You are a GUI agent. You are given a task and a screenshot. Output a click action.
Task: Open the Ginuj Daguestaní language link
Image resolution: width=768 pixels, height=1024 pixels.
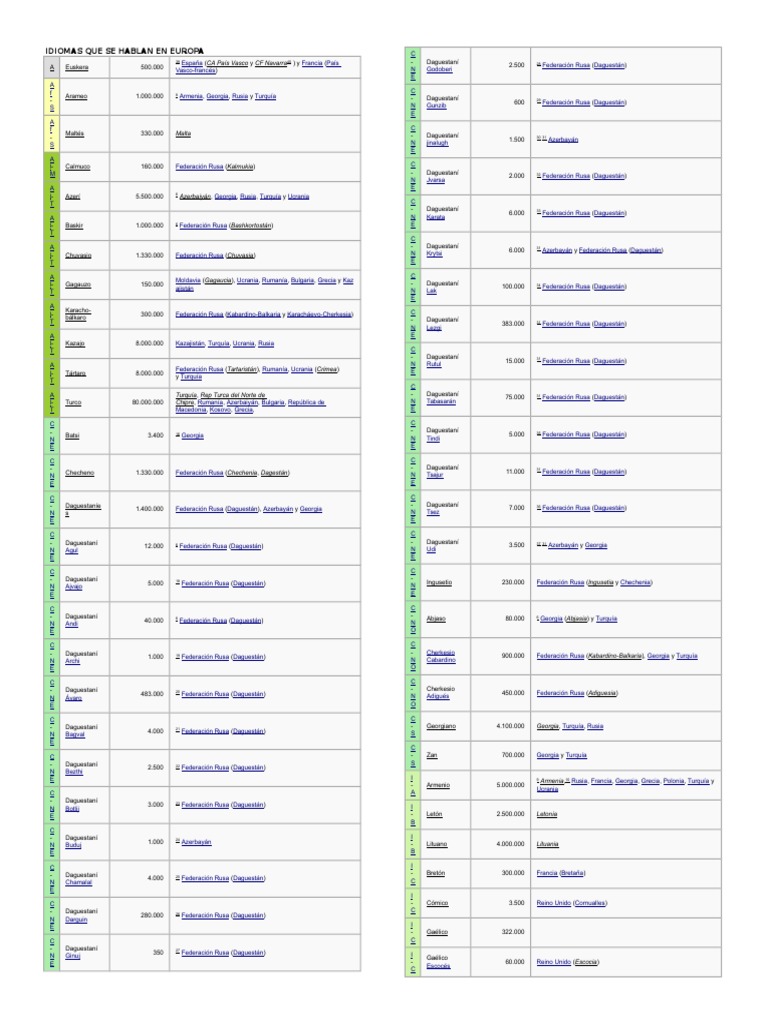coord(72,957)
